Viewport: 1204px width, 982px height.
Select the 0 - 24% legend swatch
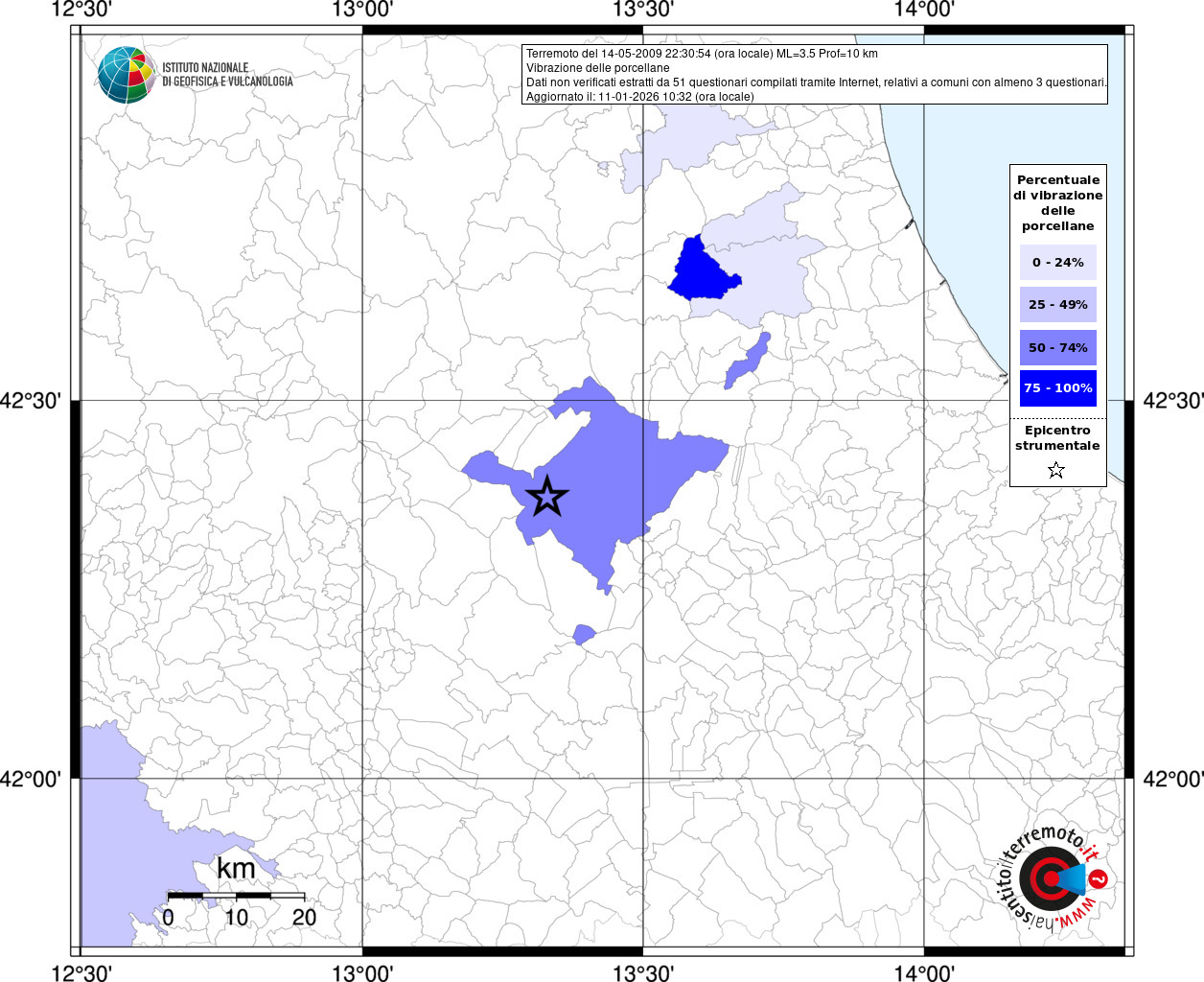(1057, 262)
